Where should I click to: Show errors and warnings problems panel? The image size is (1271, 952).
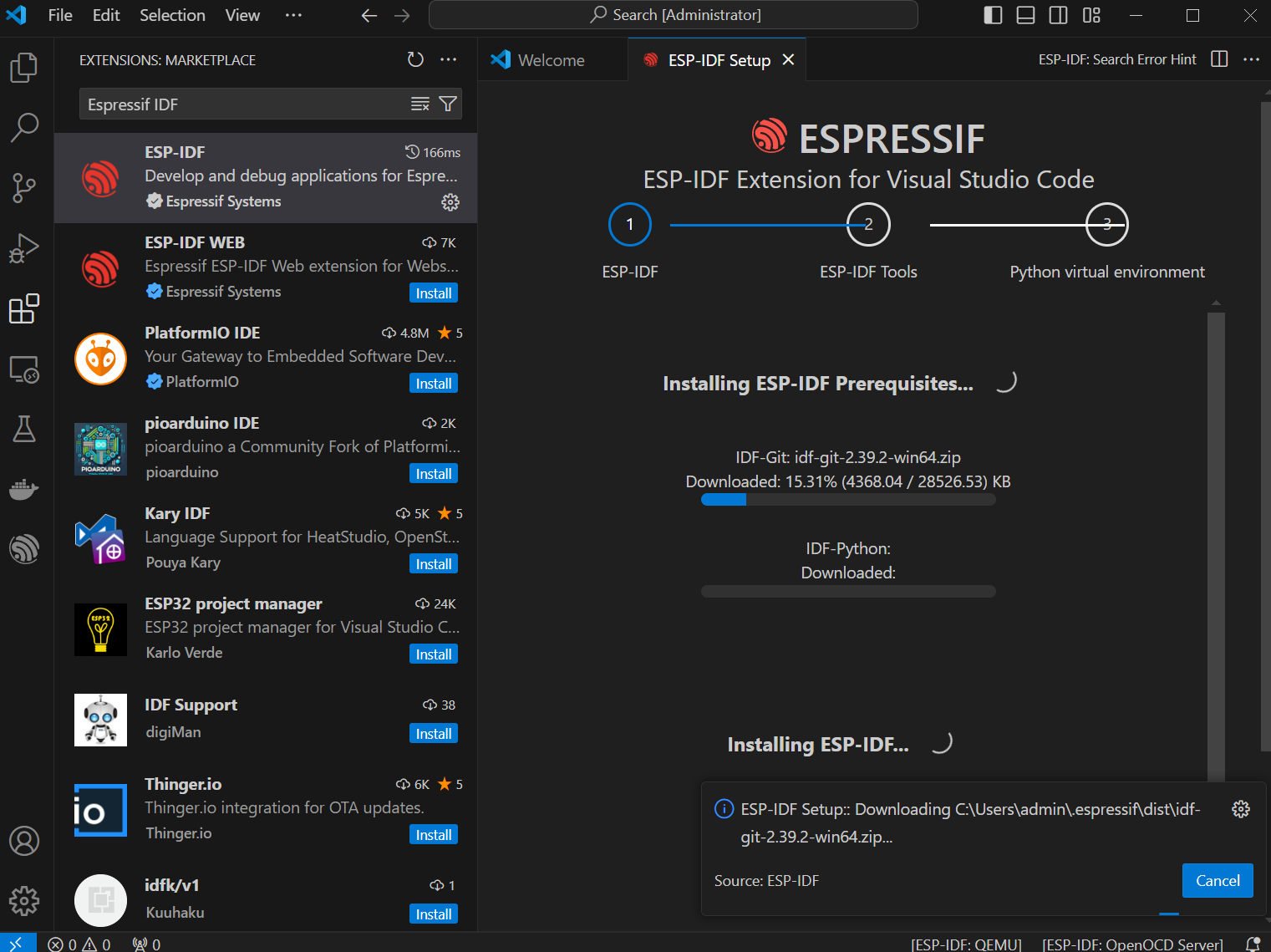(79, 944)
